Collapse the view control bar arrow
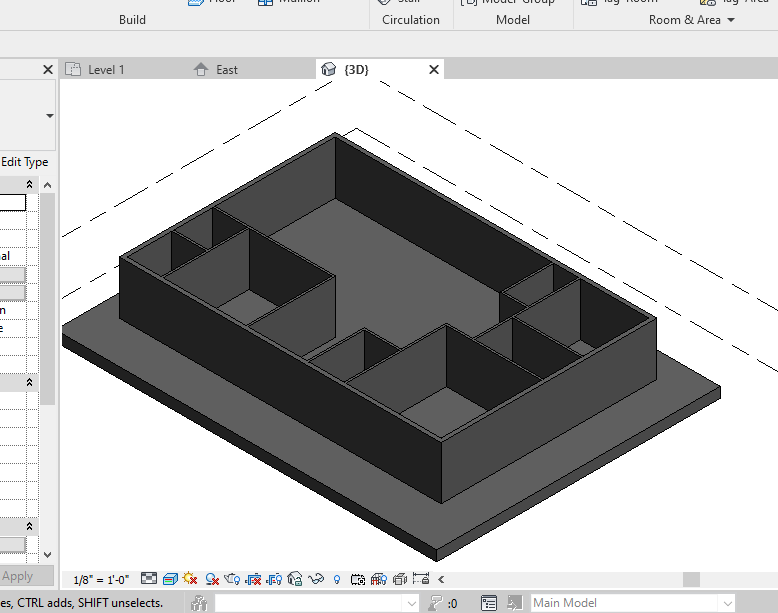Viewport: 778px width, 613px height. coord(441,579)
